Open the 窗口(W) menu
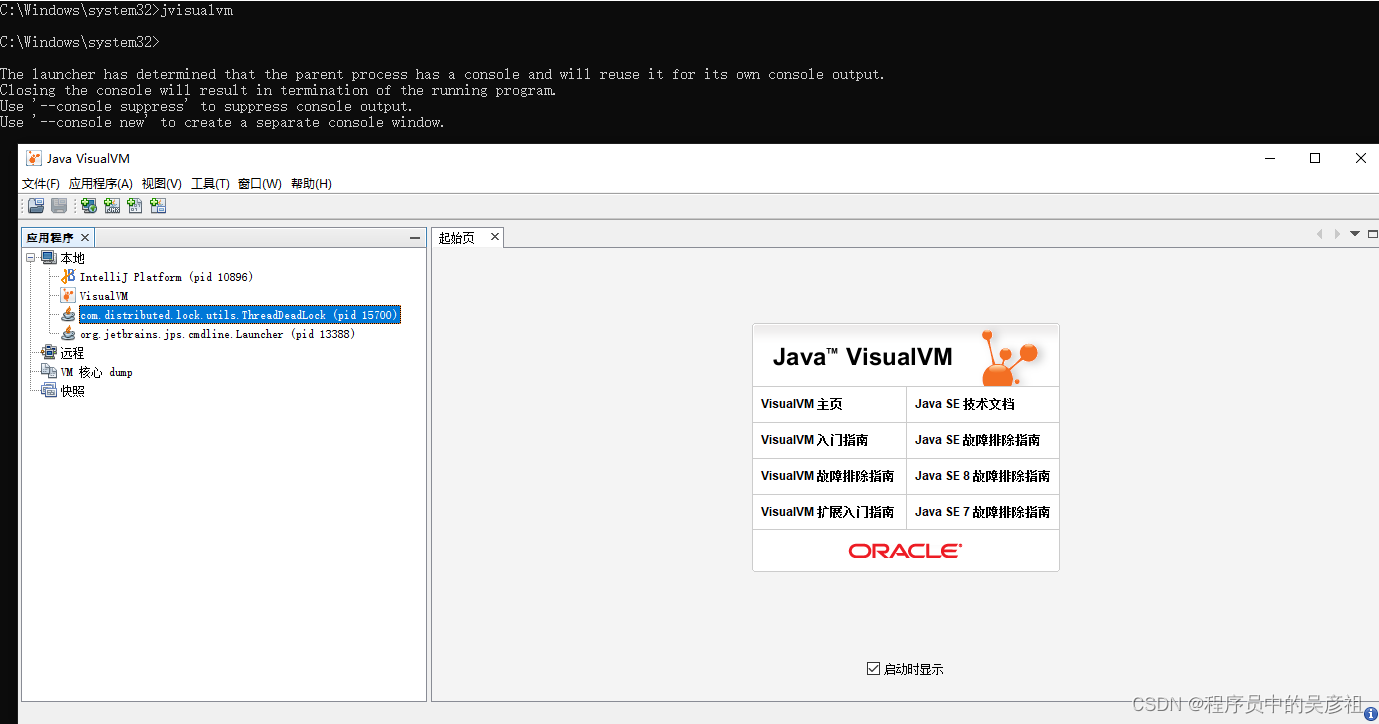 click(260, 183)
